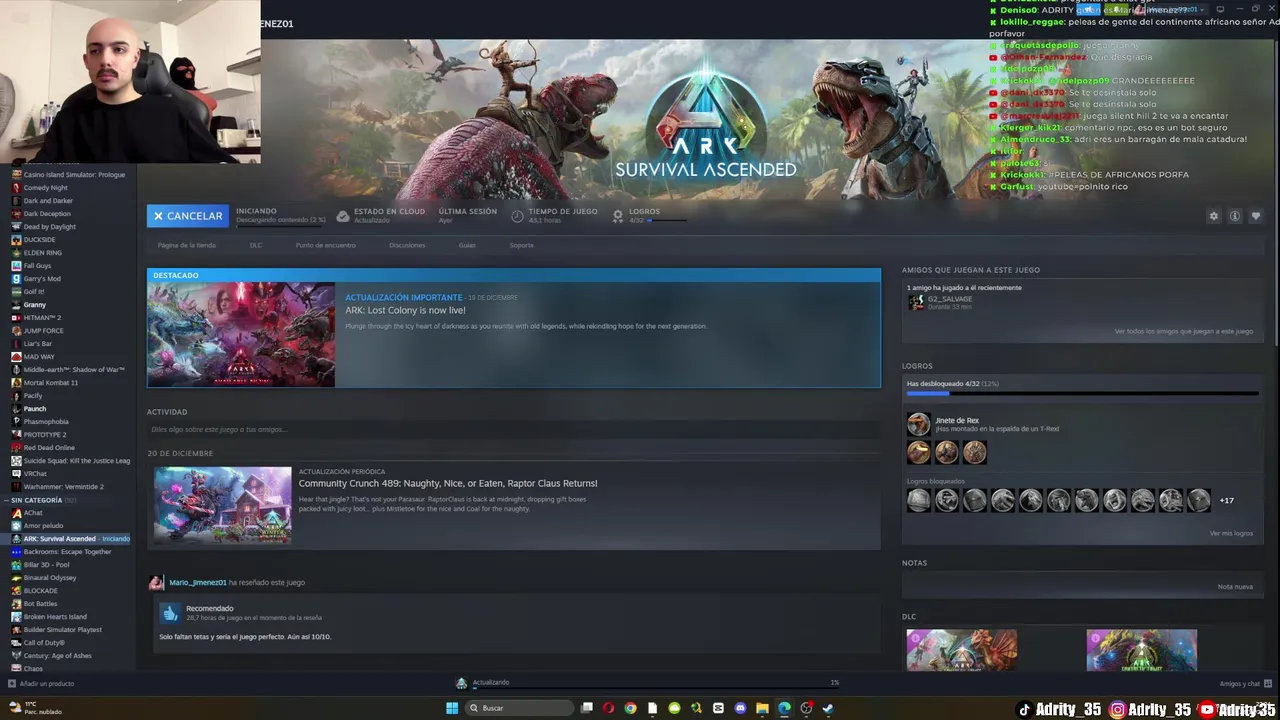
Task: Open Windows Start menu
Action: pyautogui.click(x=452, y=708)
